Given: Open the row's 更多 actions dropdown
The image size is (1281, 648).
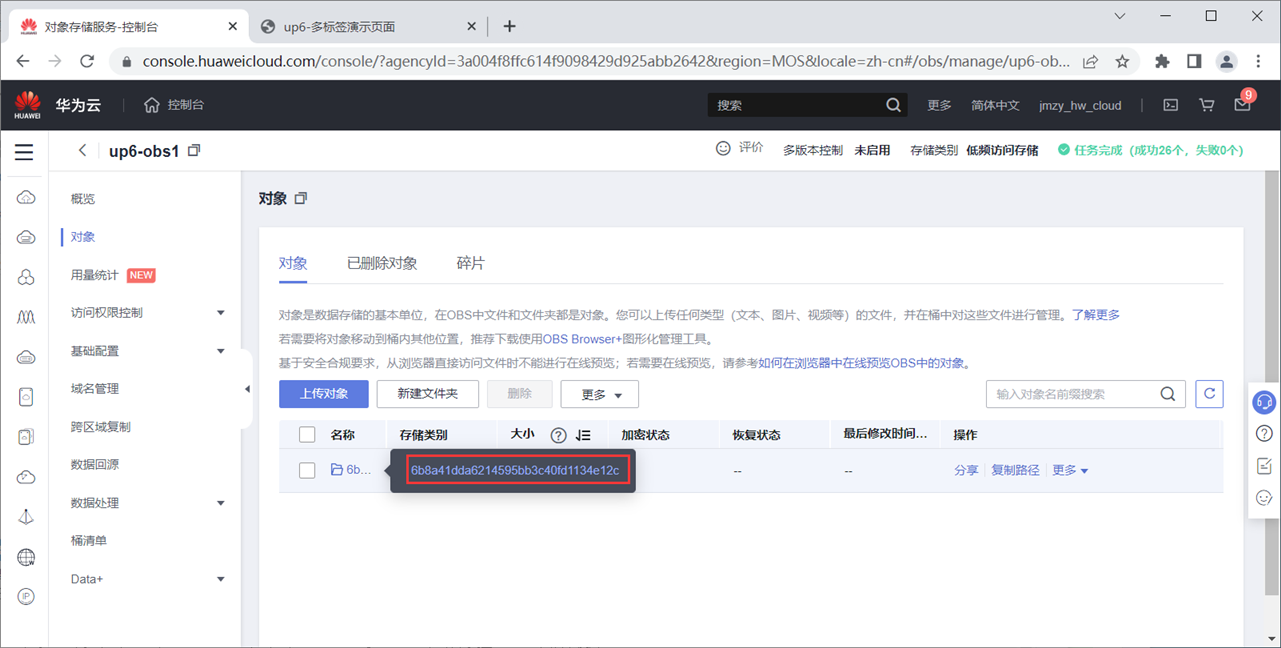Looking at the screenshot, I should pyautogui.click(x=1070, y=470).
